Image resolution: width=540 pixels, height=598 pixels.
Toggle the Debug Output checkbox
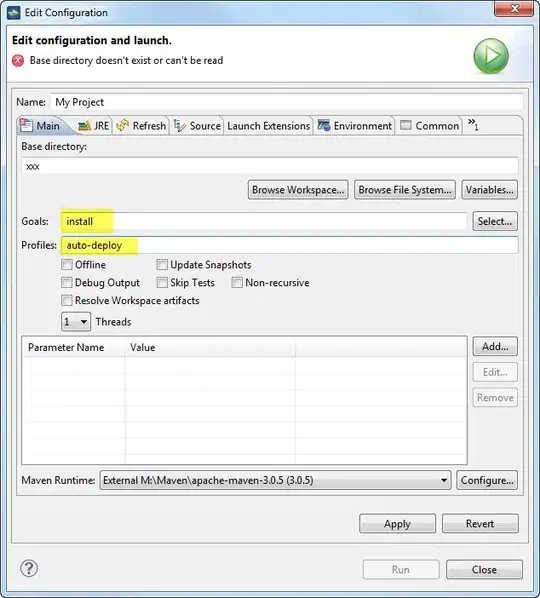tap(67, 282)
